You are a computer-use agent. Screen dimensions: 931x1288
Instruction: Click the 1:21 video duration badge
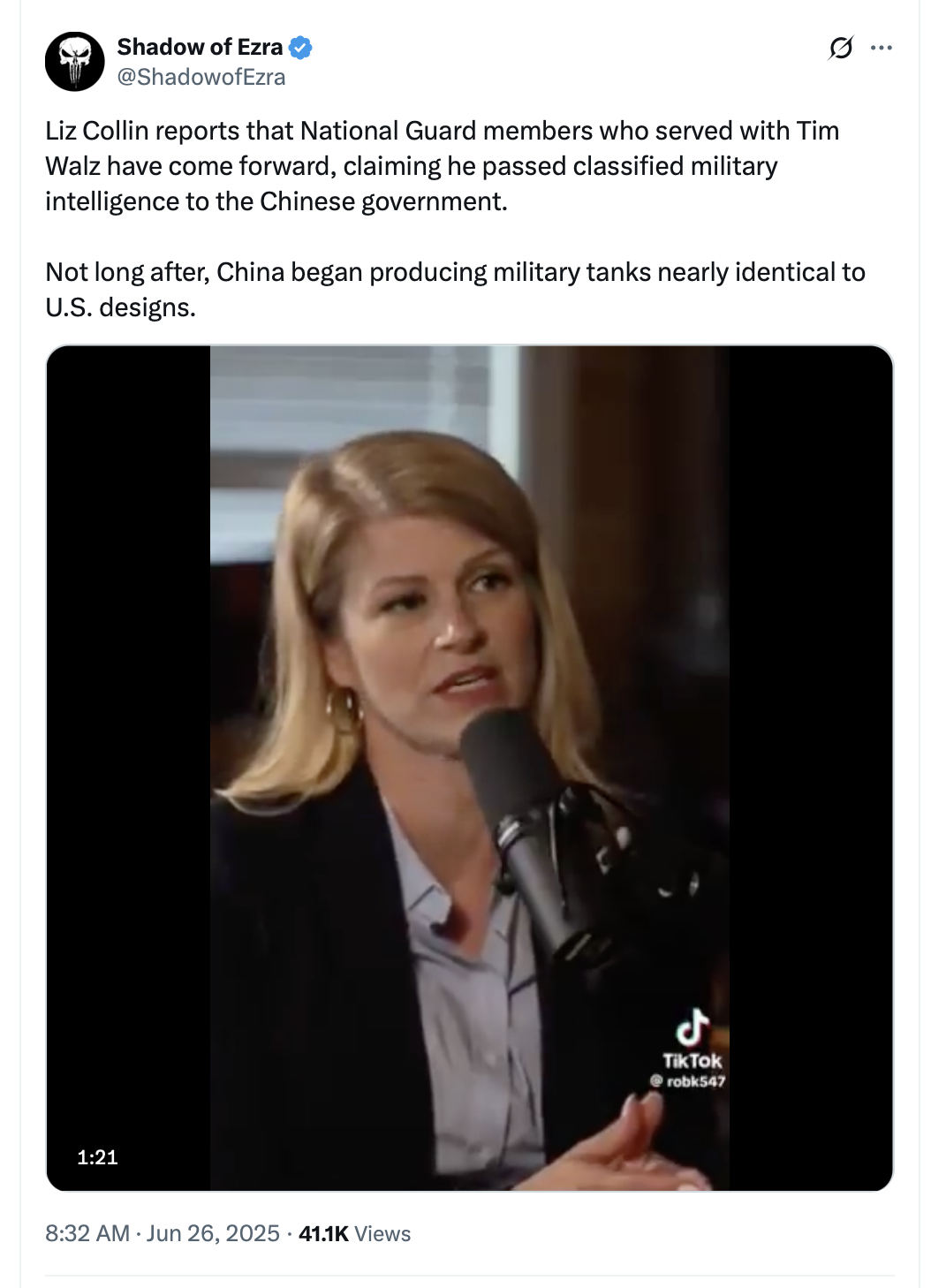tap(97, 1157)
